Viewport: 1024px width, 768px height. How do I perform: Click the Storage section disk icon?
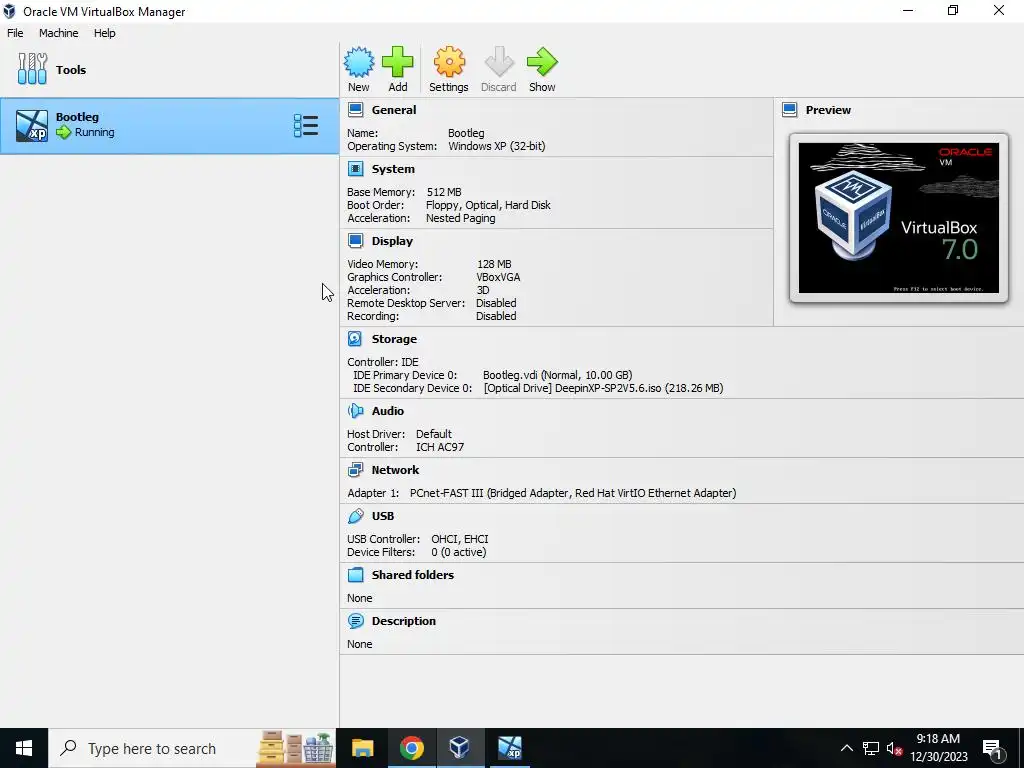pyautogui.click(x=355, y=339)
